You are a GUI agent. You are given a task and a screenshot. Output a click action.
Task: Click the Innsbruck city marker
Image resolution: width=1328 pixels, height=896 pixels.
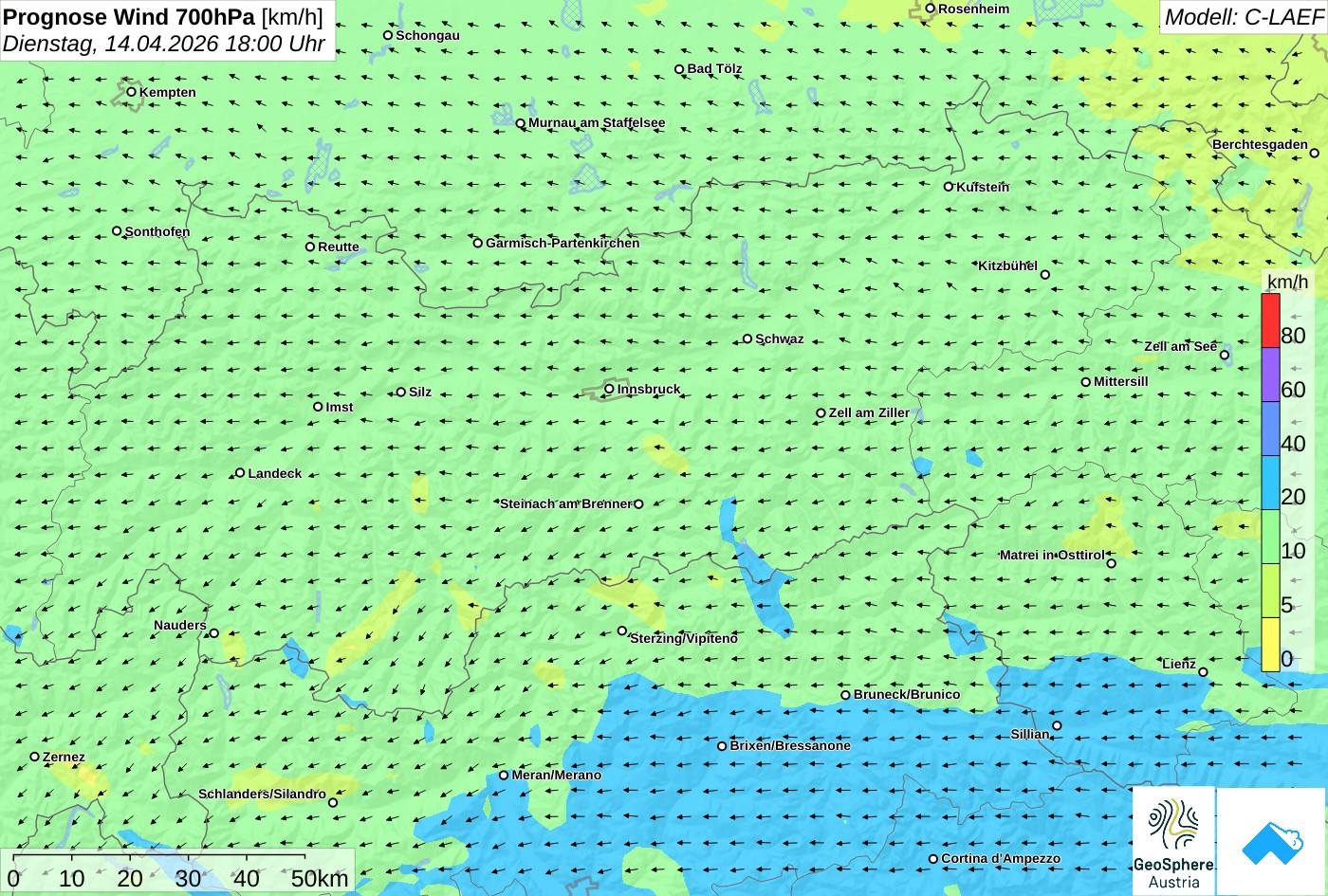[x=609, y=389]
